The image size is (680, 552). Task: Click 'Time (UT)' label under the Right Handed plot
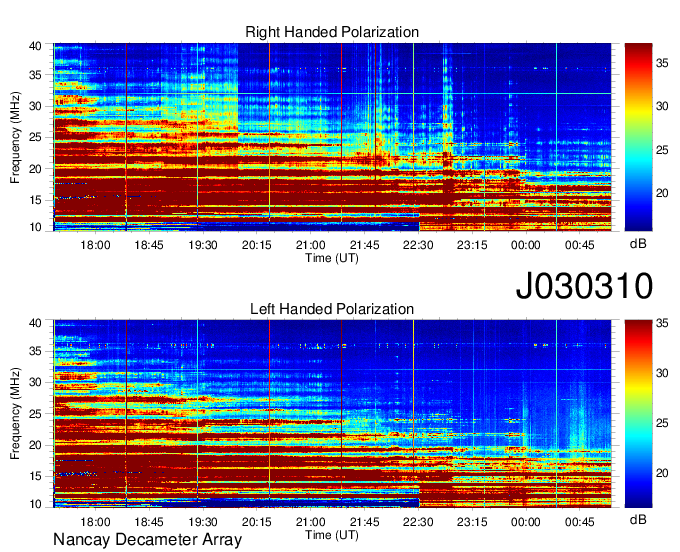tap(332, 258)
